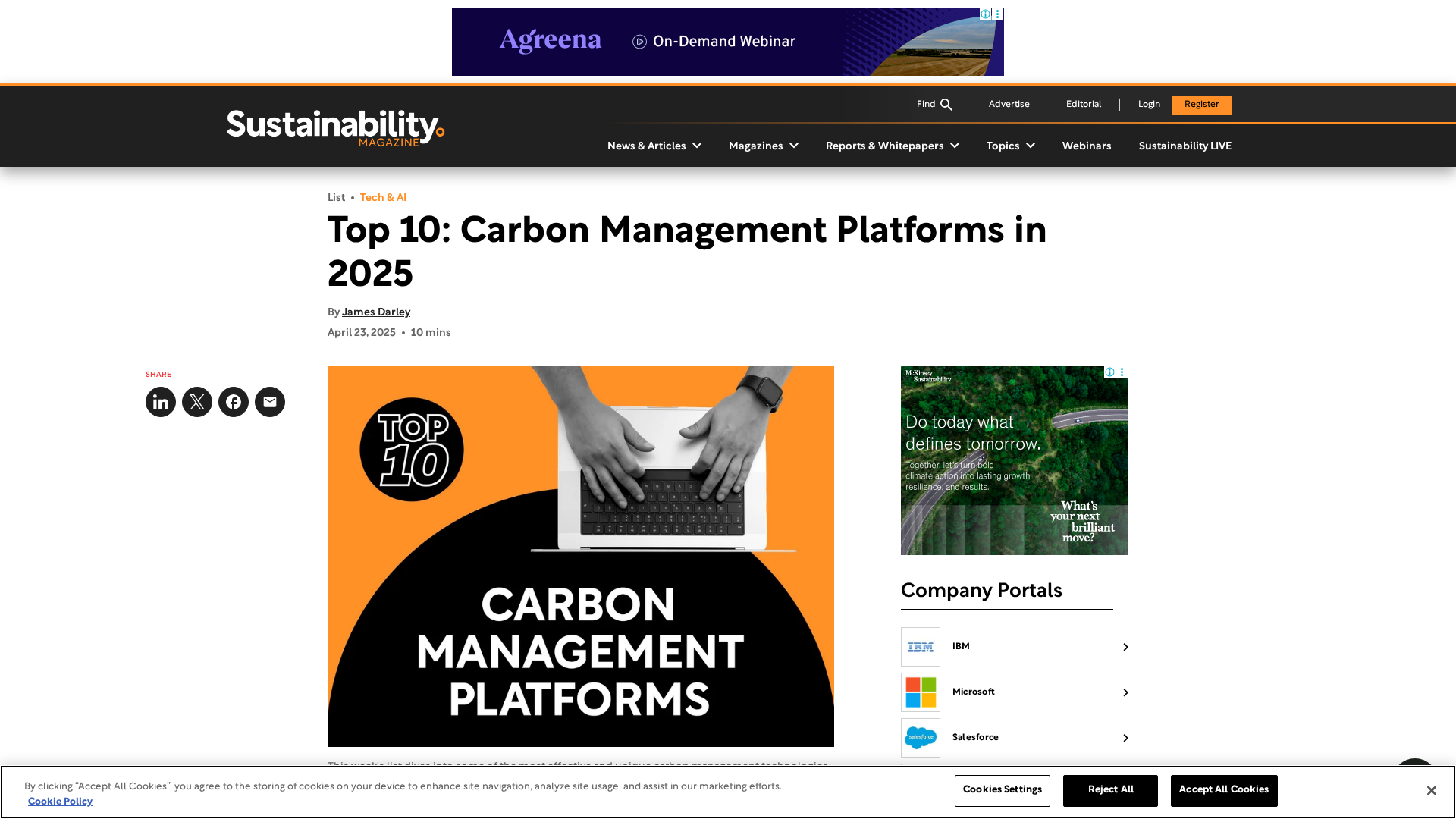Share article on LinkedIn

coord(161,402)
